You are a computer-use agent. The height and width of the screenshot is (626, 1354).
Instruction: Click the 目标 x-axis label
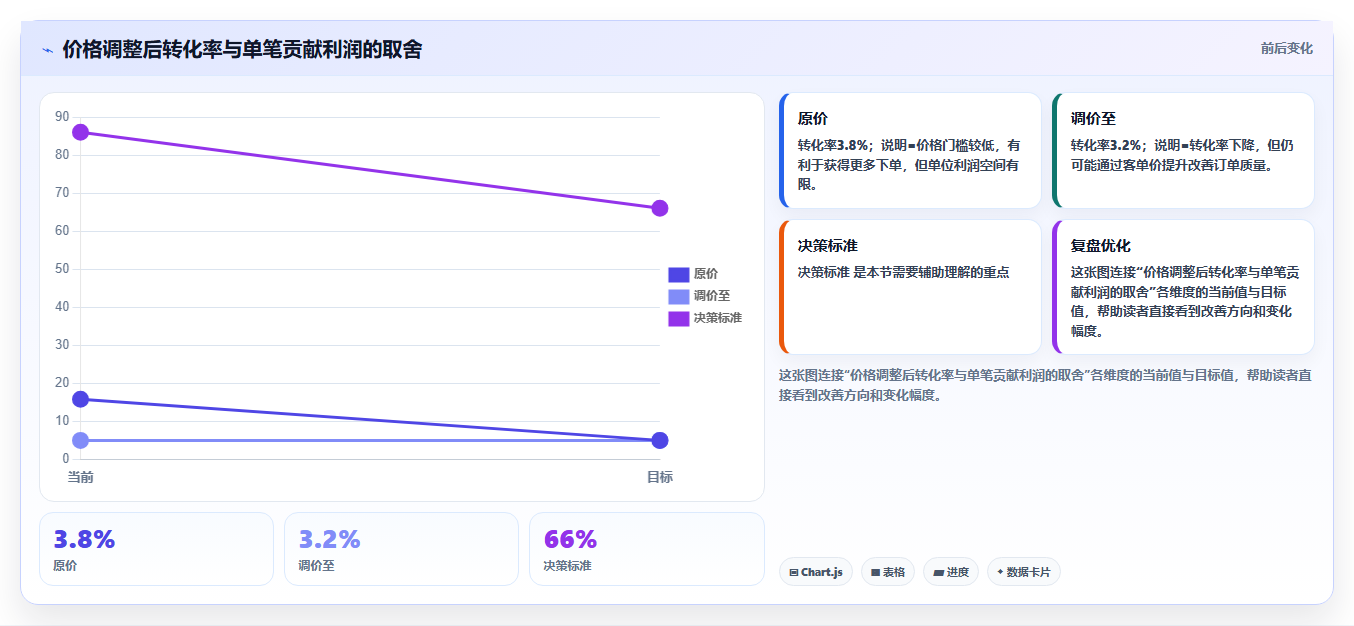pos(660,477)
